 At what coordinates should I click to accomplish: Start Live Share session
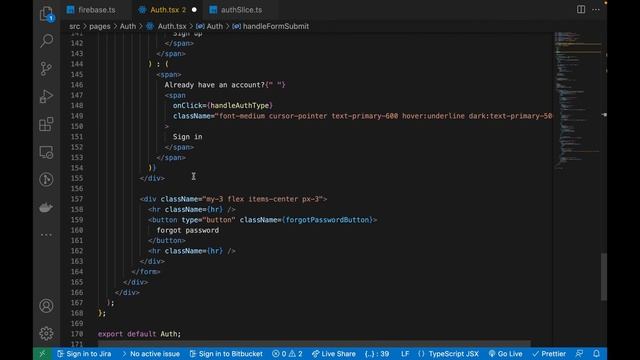[x=334, y=354]
